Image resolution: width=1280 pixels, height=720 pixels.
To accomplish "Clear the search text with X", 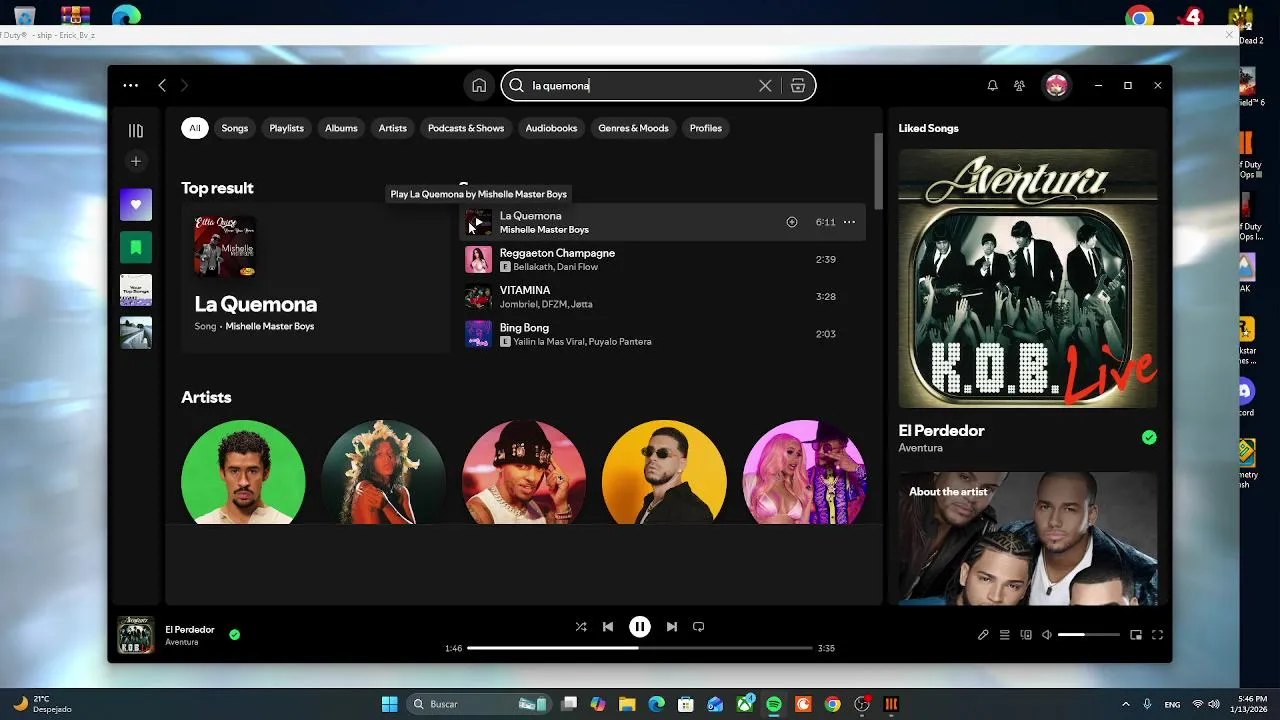I will (x=765, y=85).
